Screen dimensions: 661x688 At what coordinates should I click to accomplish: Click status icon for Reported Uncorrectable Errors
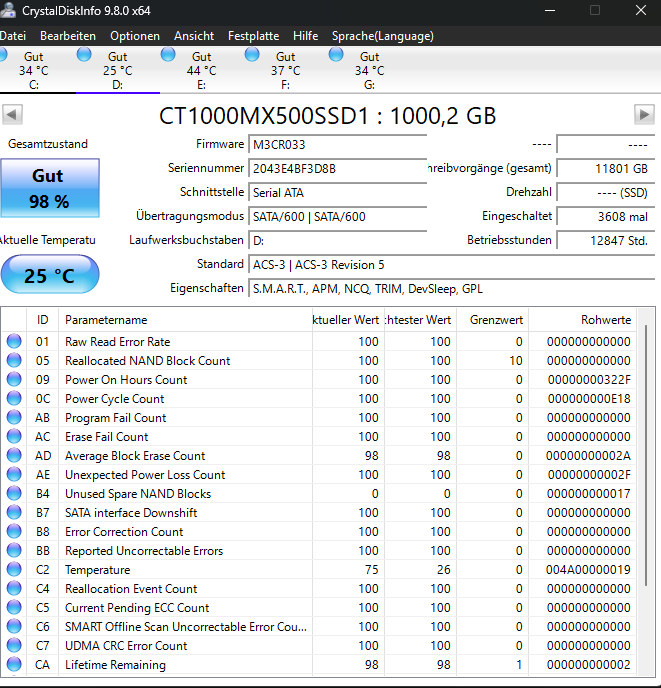pyautogui.click(x=14, y=550)
